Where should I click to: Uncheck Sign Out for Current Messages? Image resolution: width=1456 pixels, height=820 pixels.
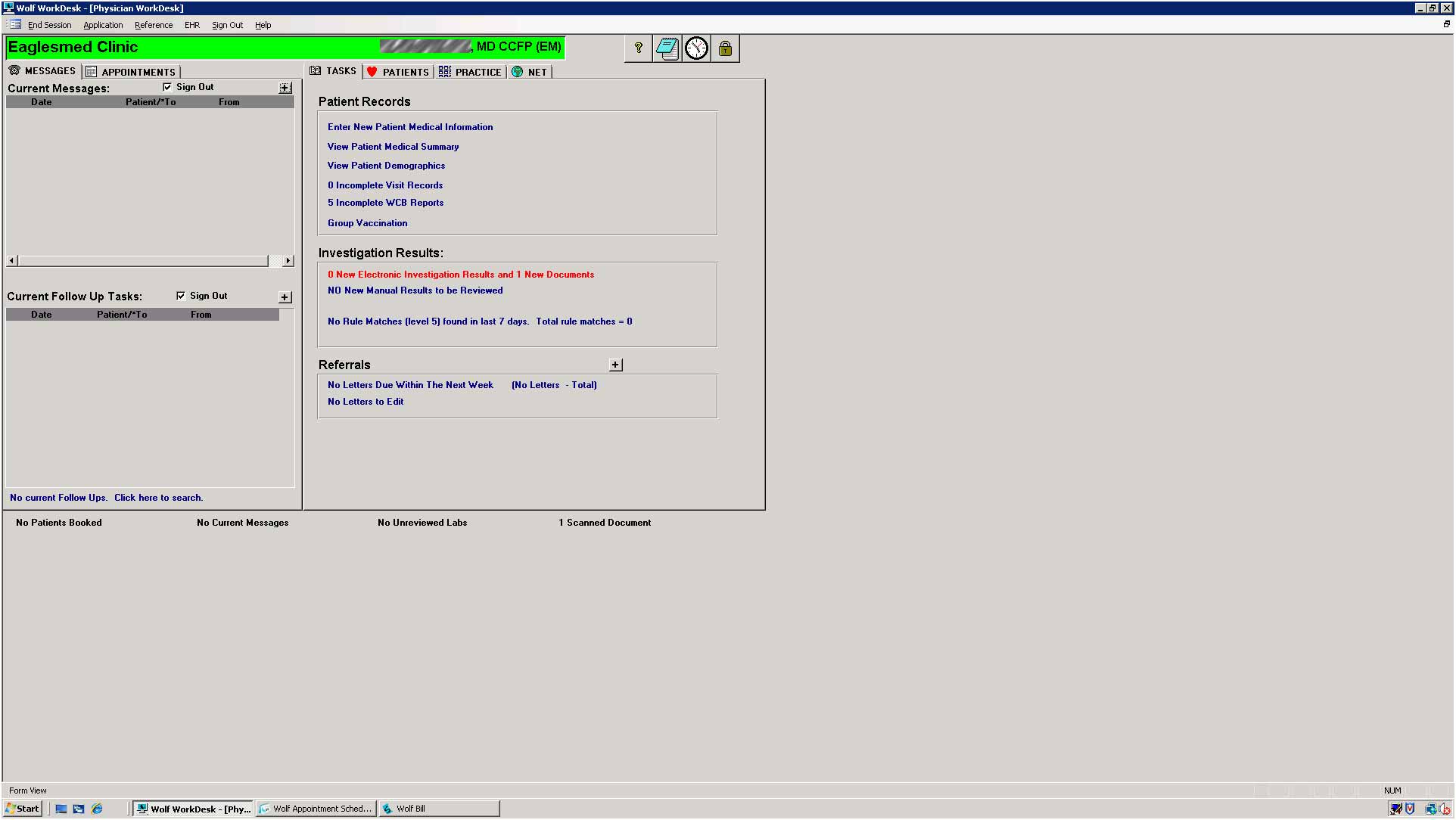pos(167,87)
